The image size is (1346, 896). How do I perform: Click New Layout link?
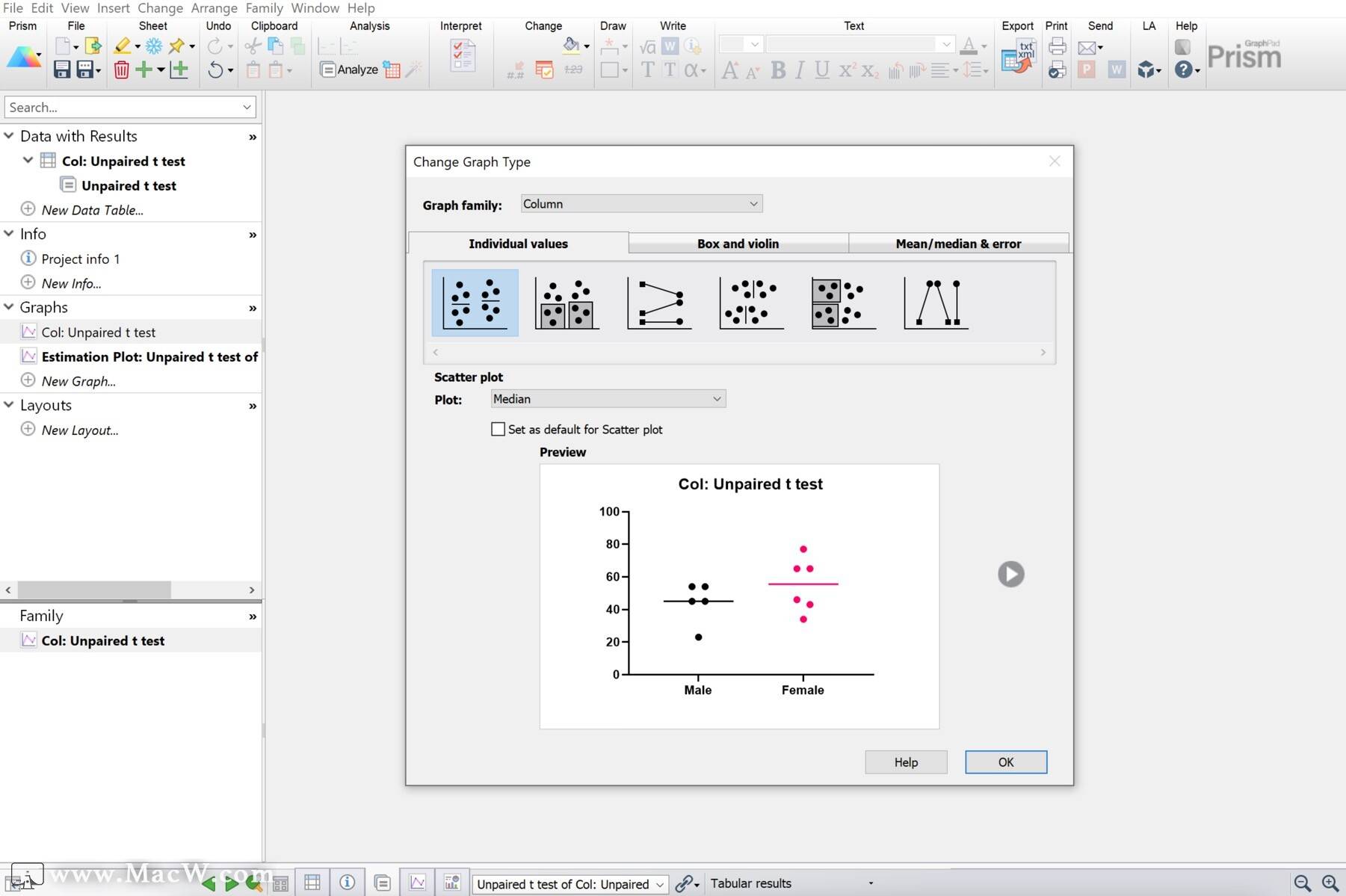[80, 430]
